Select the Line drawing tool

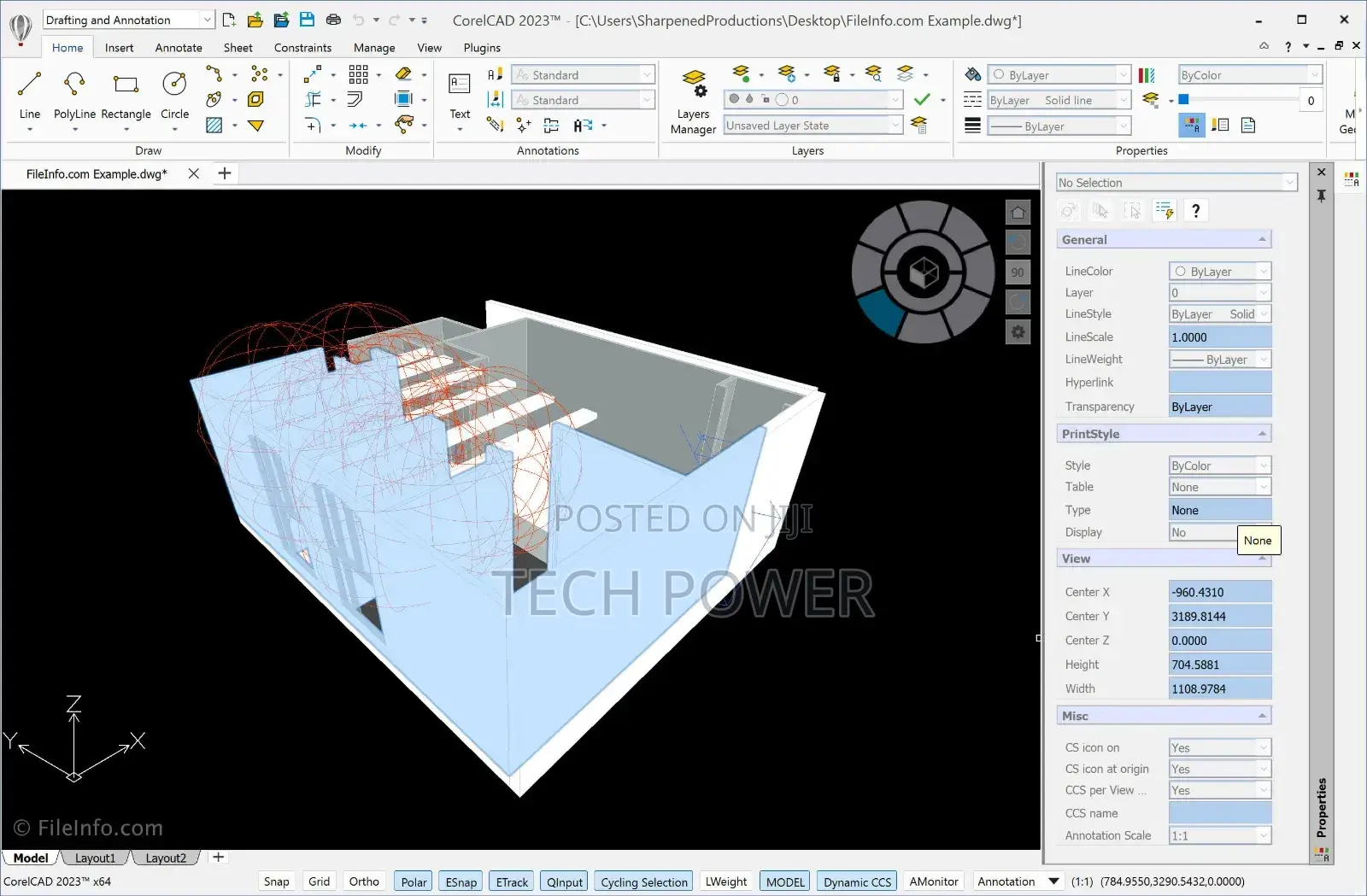29,95
